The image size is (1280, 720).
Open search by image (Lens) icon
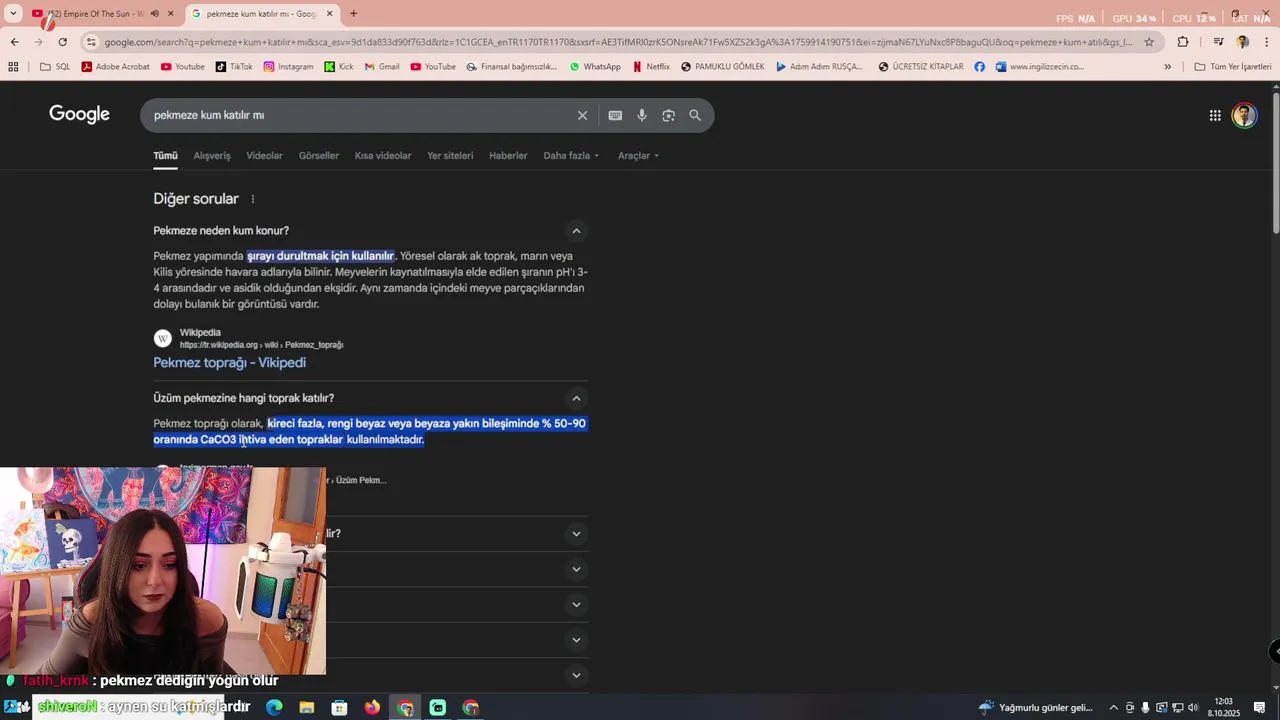tap(668, 115)
